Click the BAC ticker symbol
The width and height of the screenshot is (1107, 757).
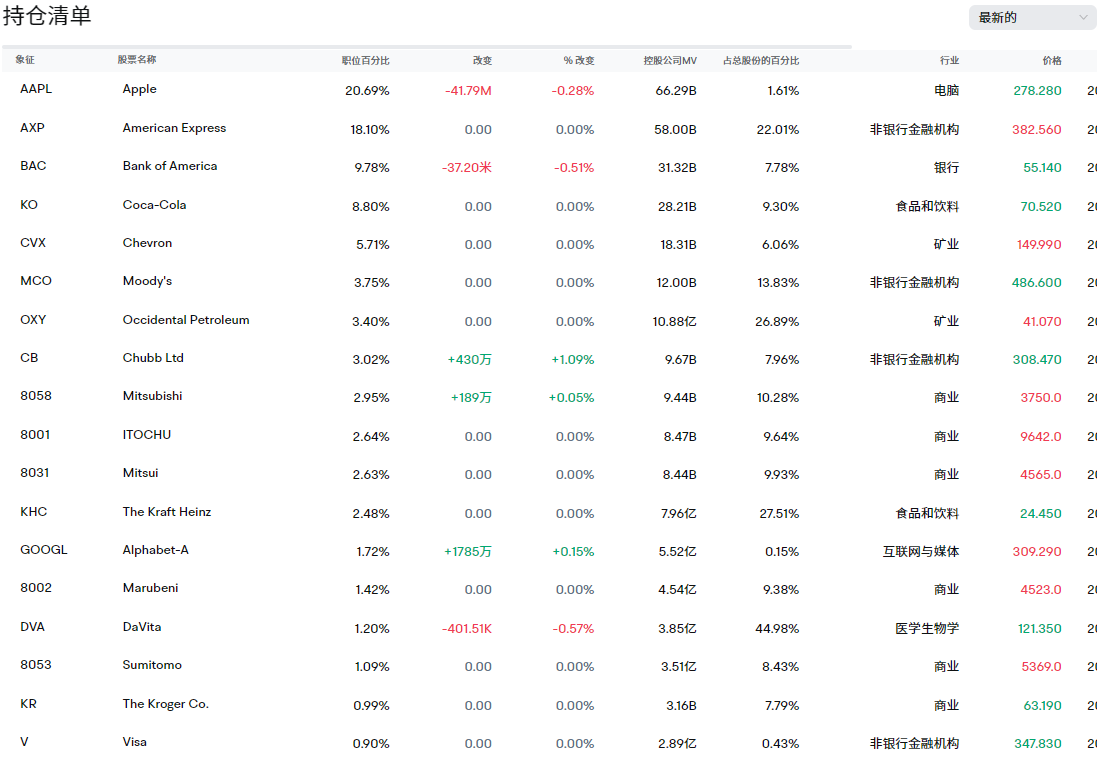[33, 166]
